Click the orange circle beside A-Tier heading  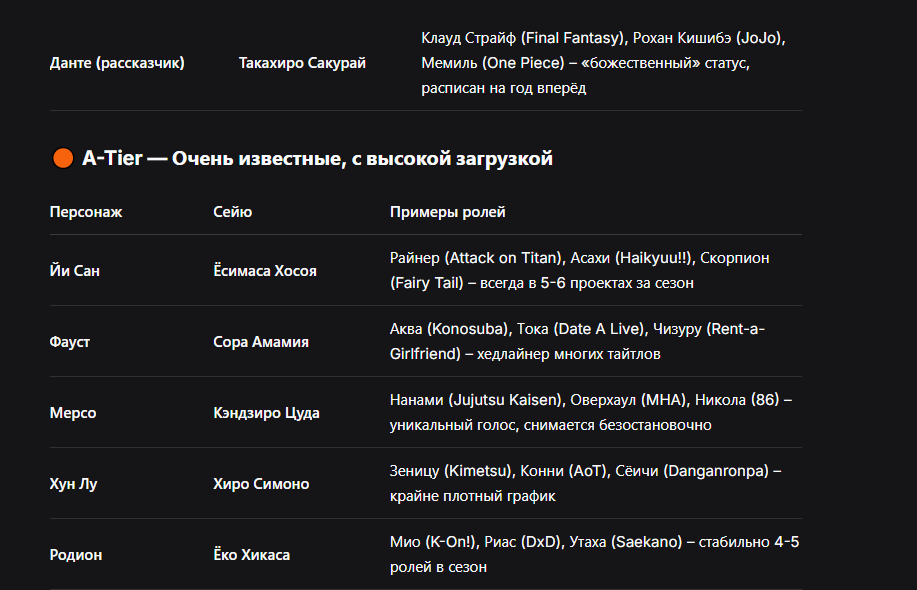click(63, 158)
